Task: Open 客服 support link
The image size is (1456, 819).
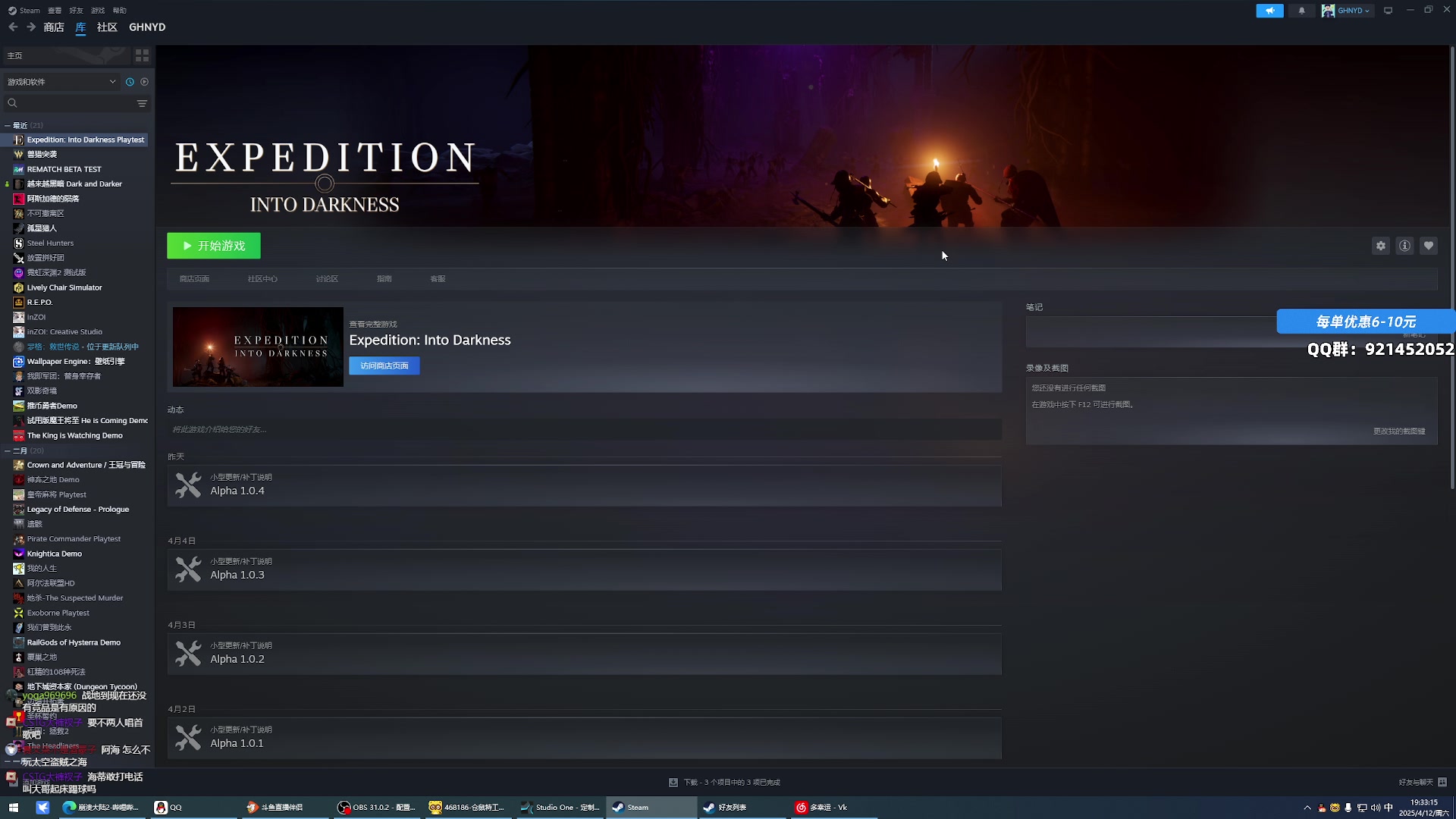Action: 438,279
